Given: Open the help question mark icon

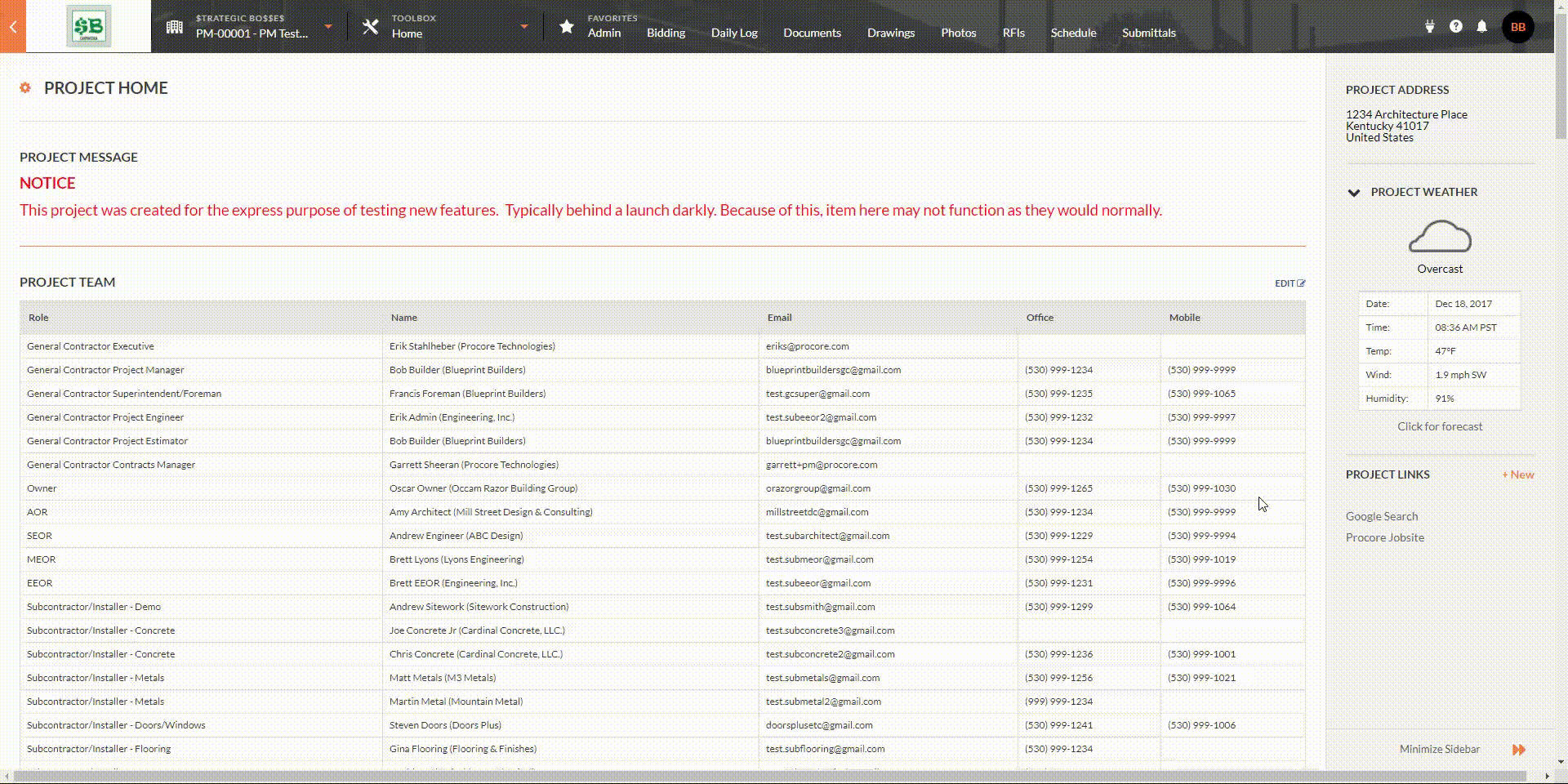Looking at the screenshot, I should (x=1455, y=26).
